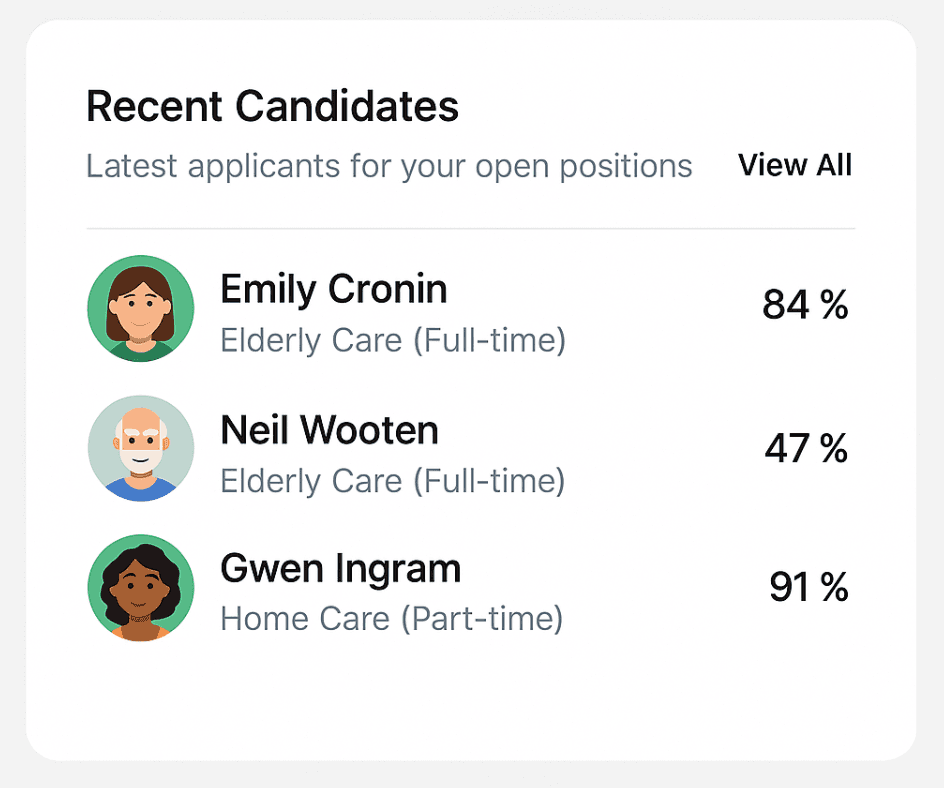The height and width of the screenshot is (788, 944).
Task: Click the Elderly Care Full-time role under Neil
Action: (393, 481)
